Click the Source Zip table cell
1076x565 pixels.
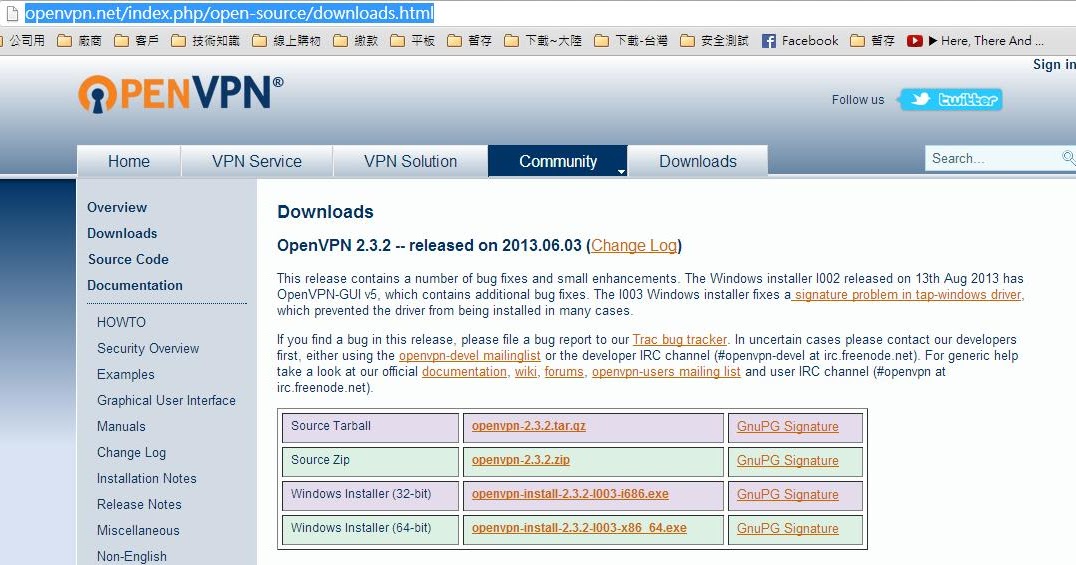pos(370,461)
